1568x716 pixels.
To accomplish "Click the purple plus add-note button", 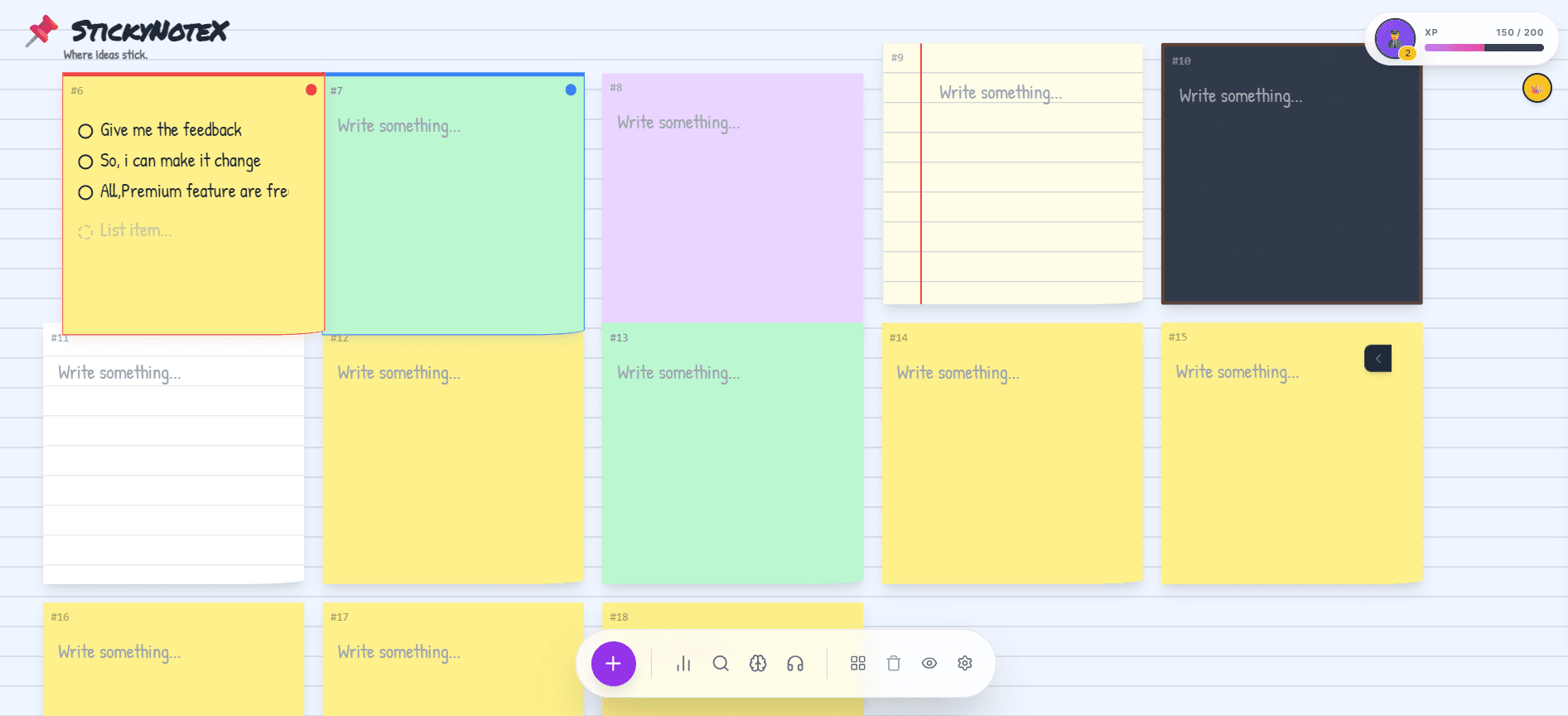I will [613, 664].
